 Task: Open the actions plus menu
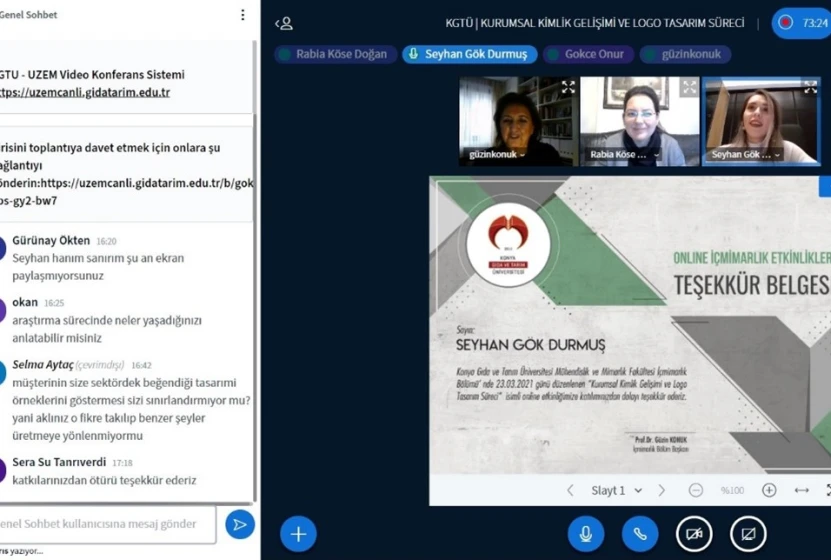[x=298, y=533]
